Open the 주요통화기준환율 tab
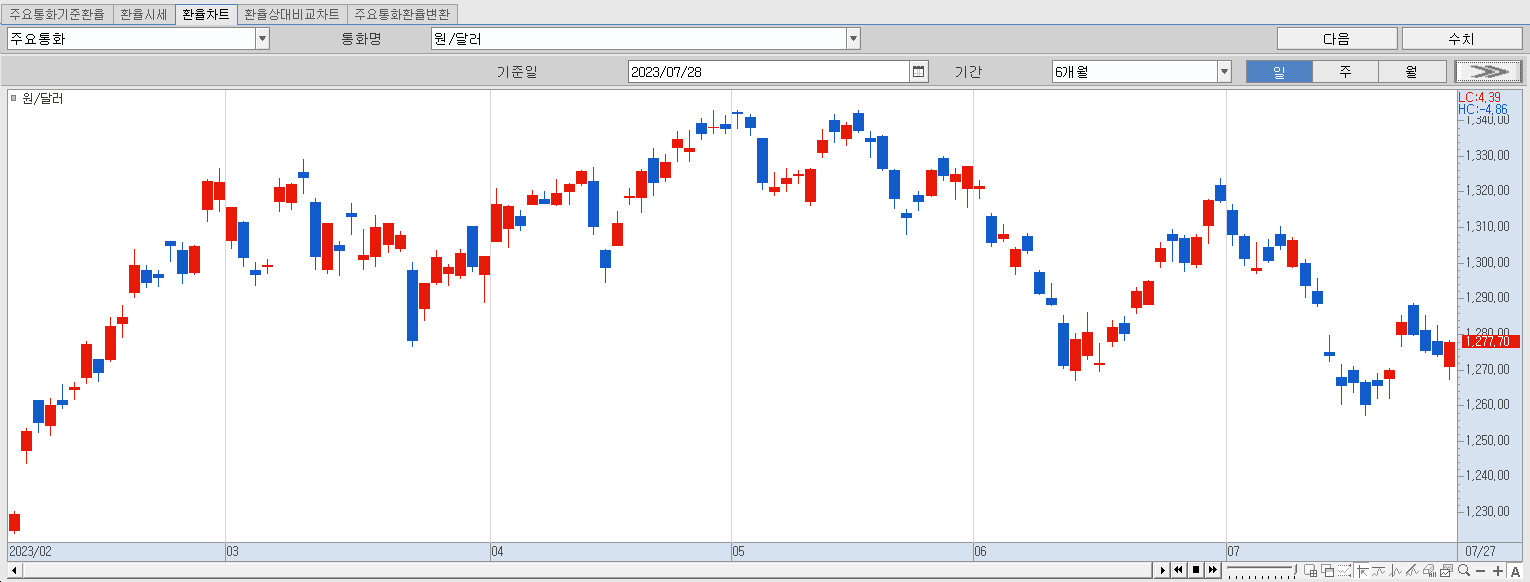1530x582 pixels. tap(57, 15)
